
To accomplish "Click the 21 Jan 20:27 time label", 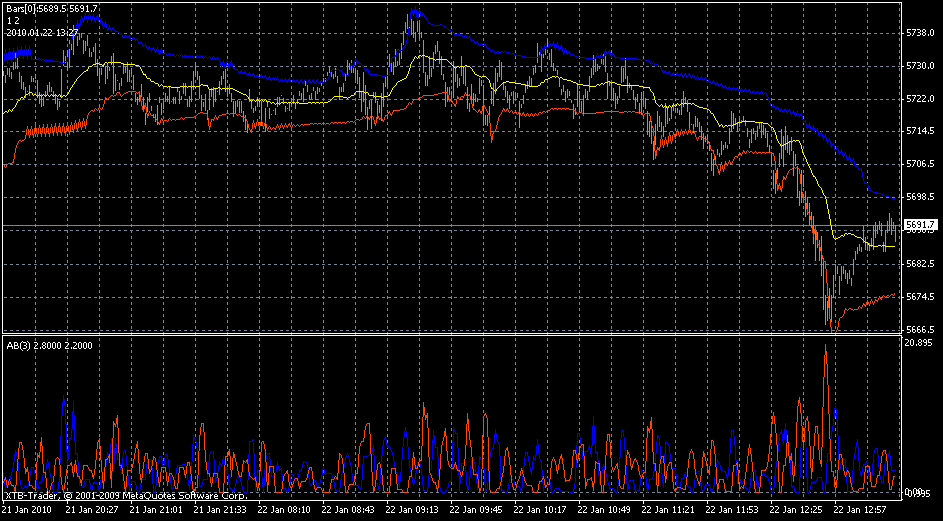I will coord(93,509).
